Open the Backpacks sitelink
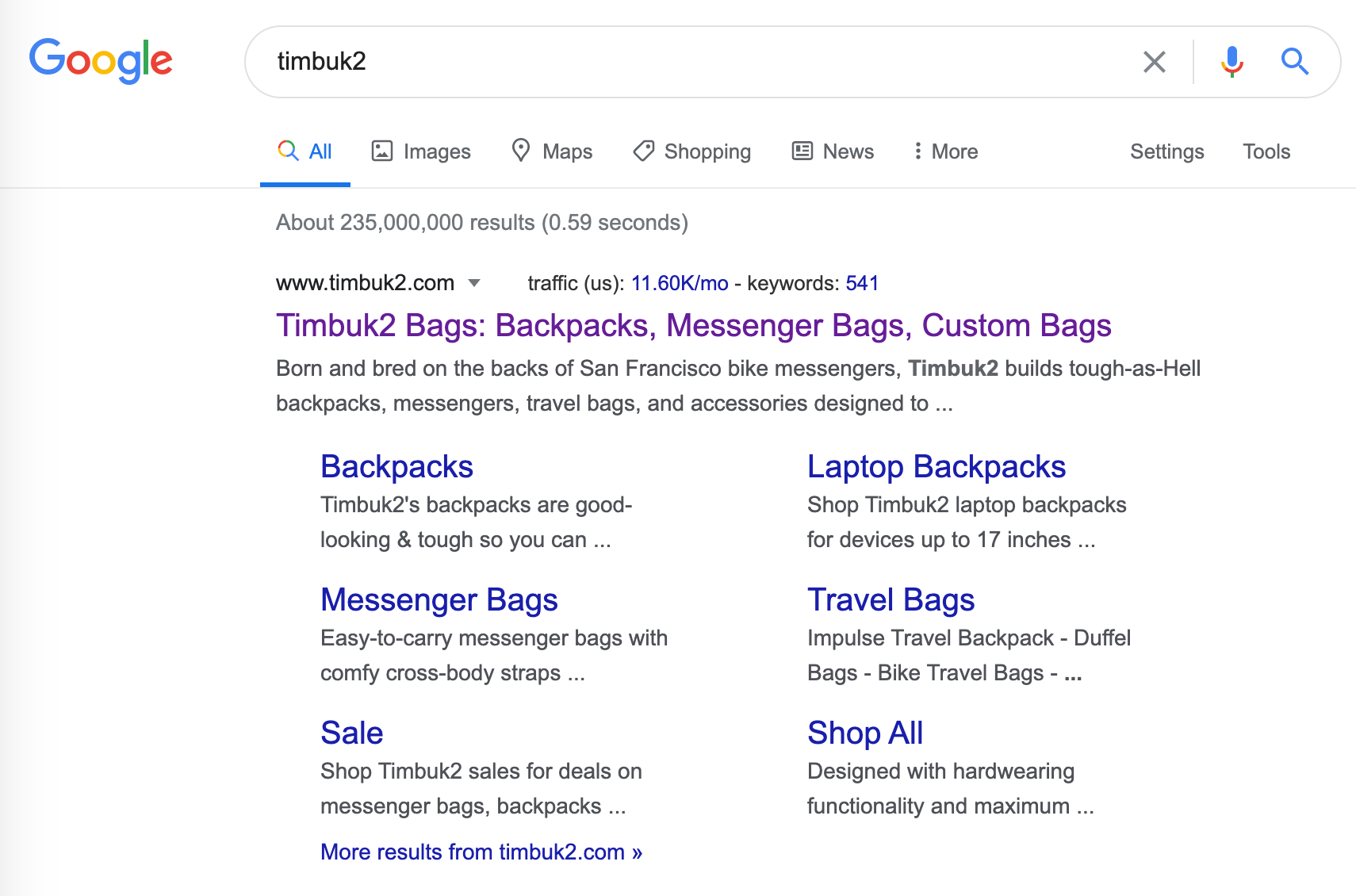The width and height of the screenshot is (1356, 896). (396, 466)
